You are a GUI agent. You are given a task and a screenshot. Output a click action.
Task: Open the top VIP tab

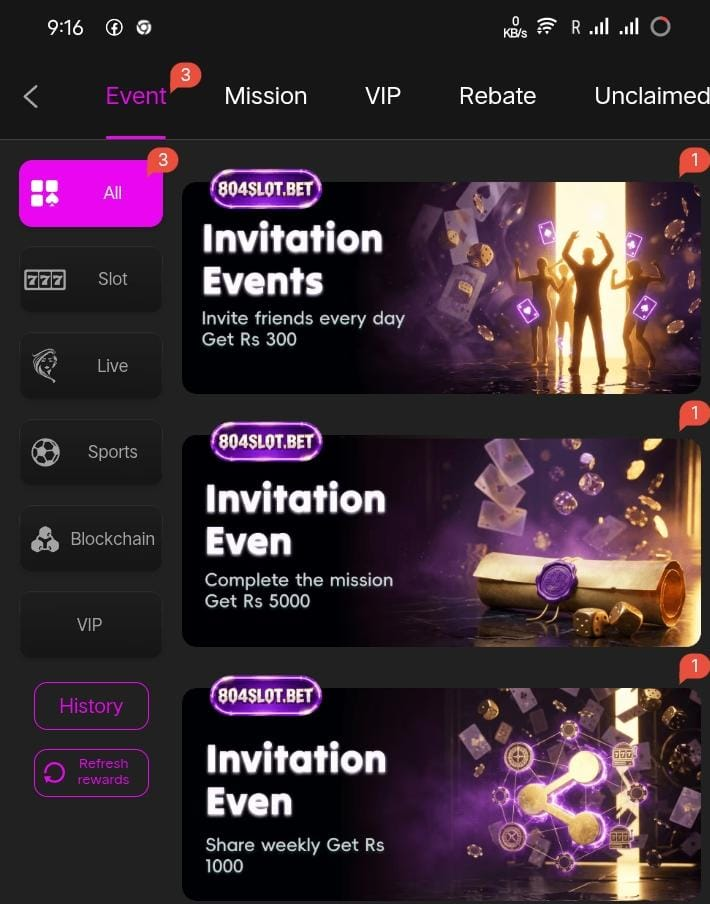383,96
